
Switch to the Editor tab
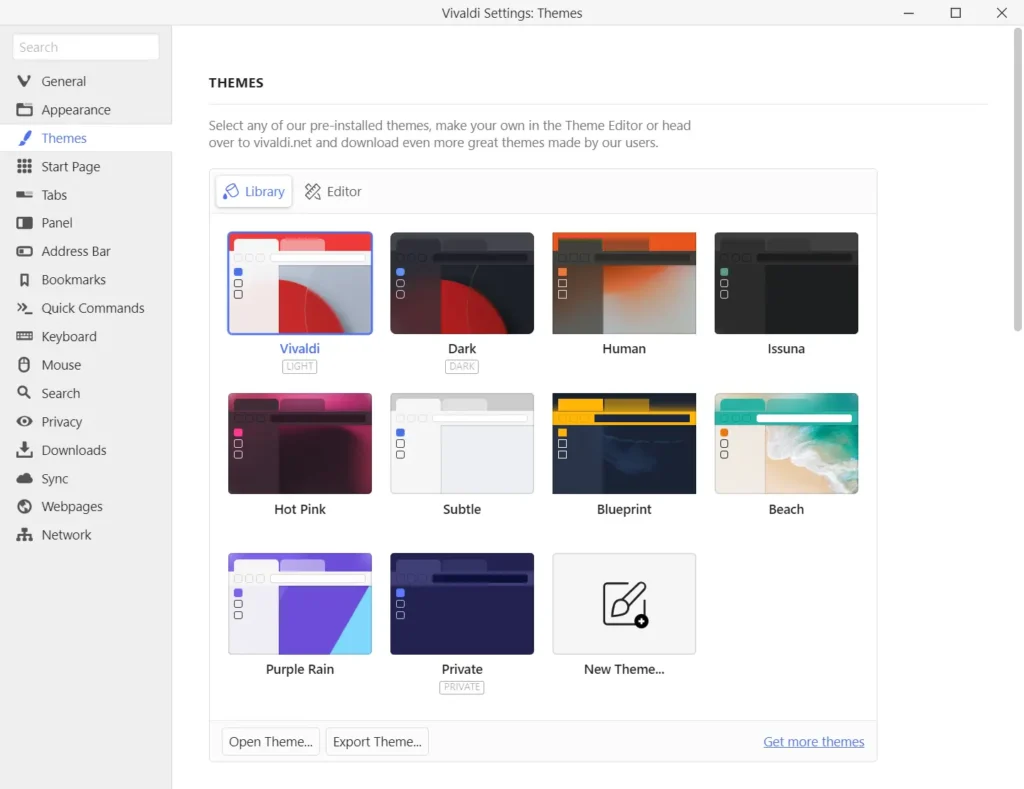[x=332, y=191]
